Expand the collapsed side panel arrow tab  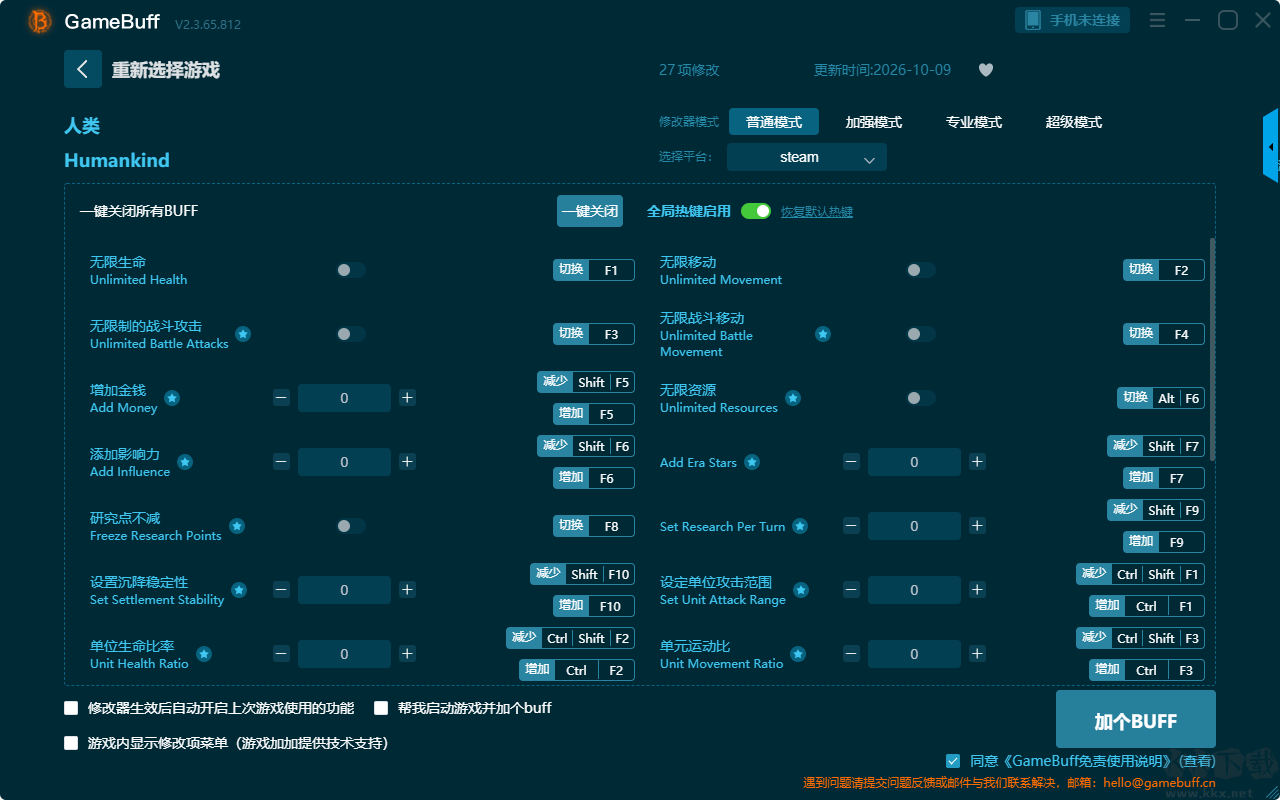(x=1271, y=146)
